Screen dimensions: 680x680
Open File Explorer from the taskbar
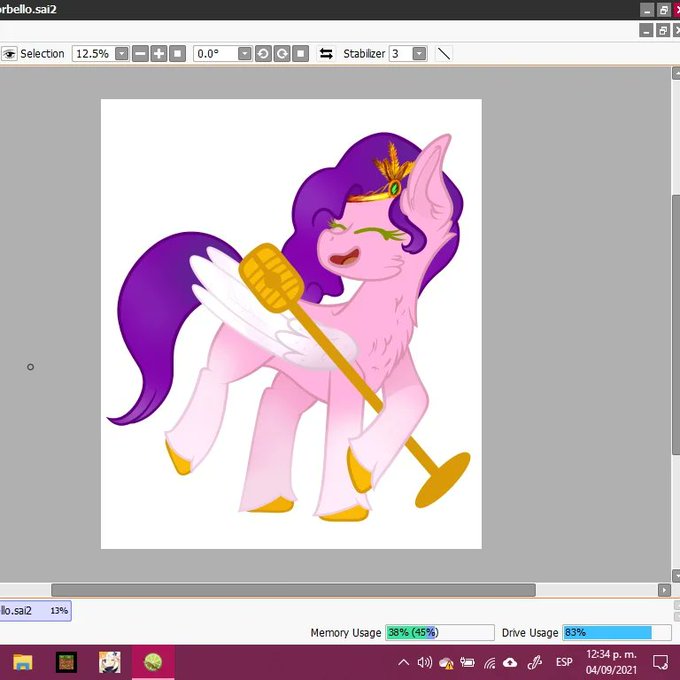[x=23, y=662]
